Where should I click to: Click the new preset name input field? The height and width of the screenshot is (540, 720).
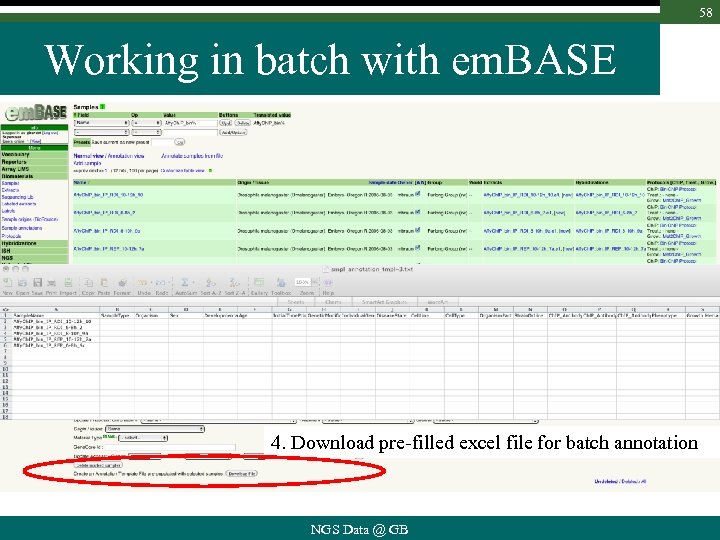(162, 142)
